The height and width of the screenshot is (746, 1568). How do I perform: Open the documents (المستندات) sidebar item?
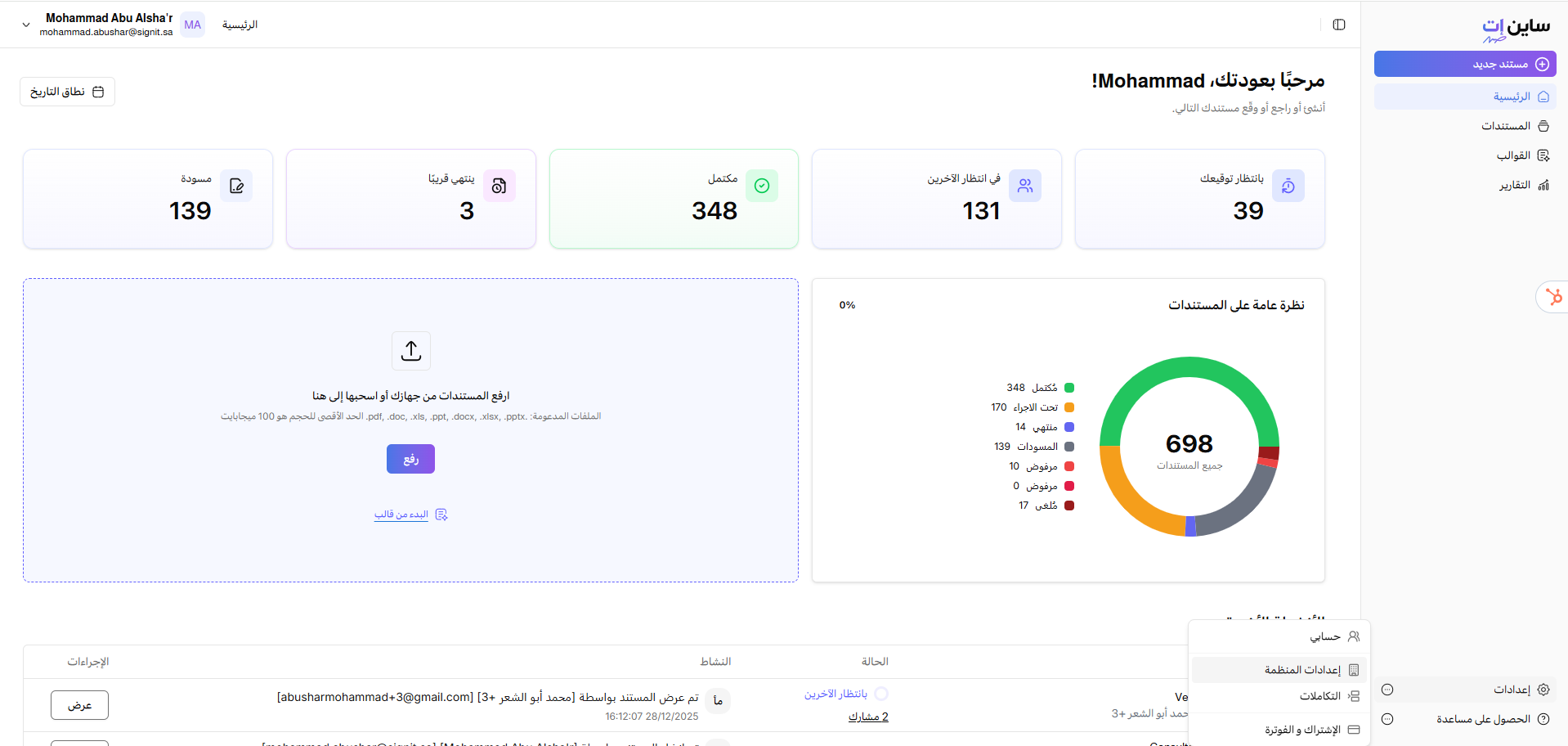click(x=1514, y=126)
